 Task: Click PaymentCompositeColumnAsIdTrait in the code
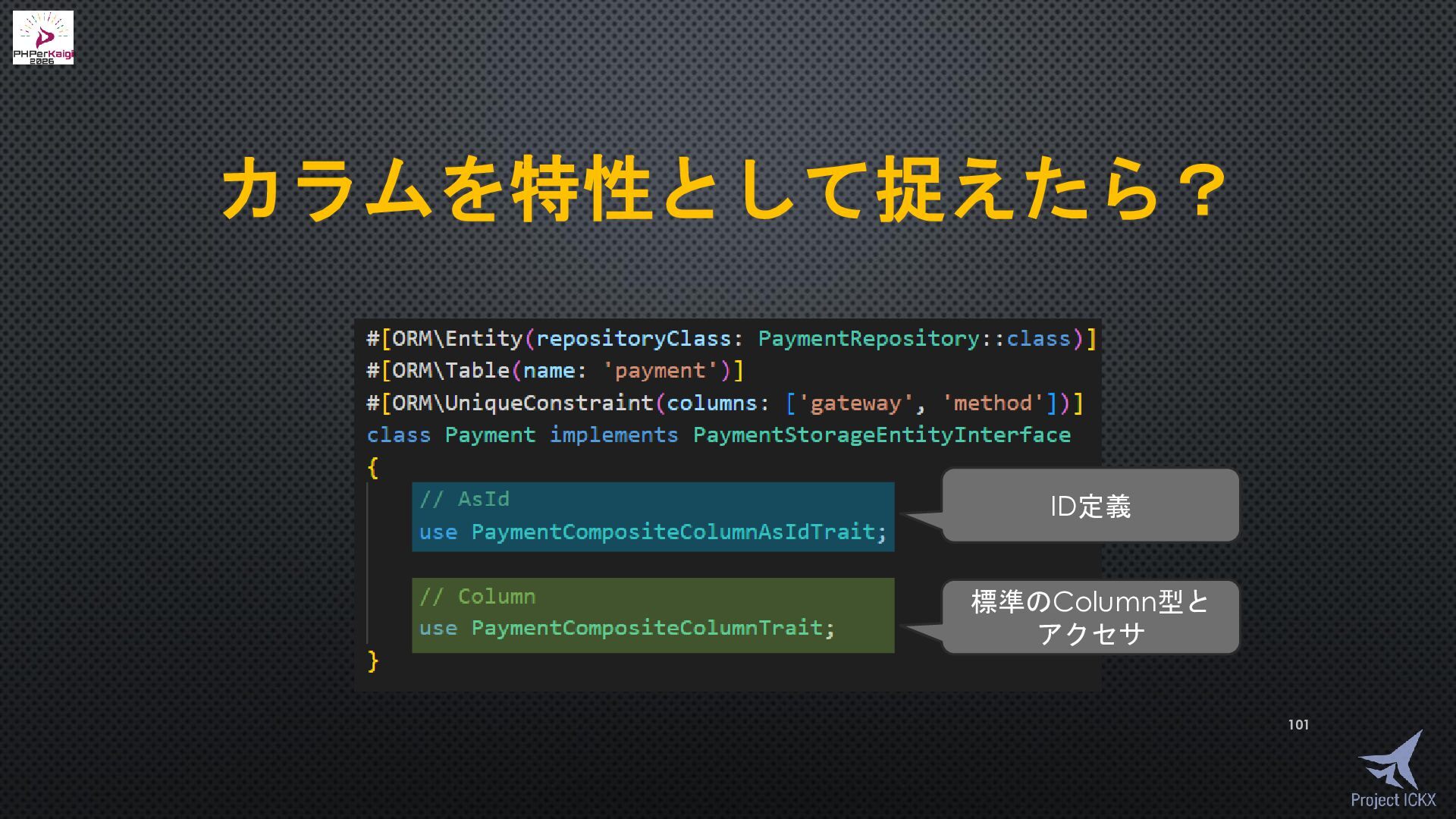673,532
